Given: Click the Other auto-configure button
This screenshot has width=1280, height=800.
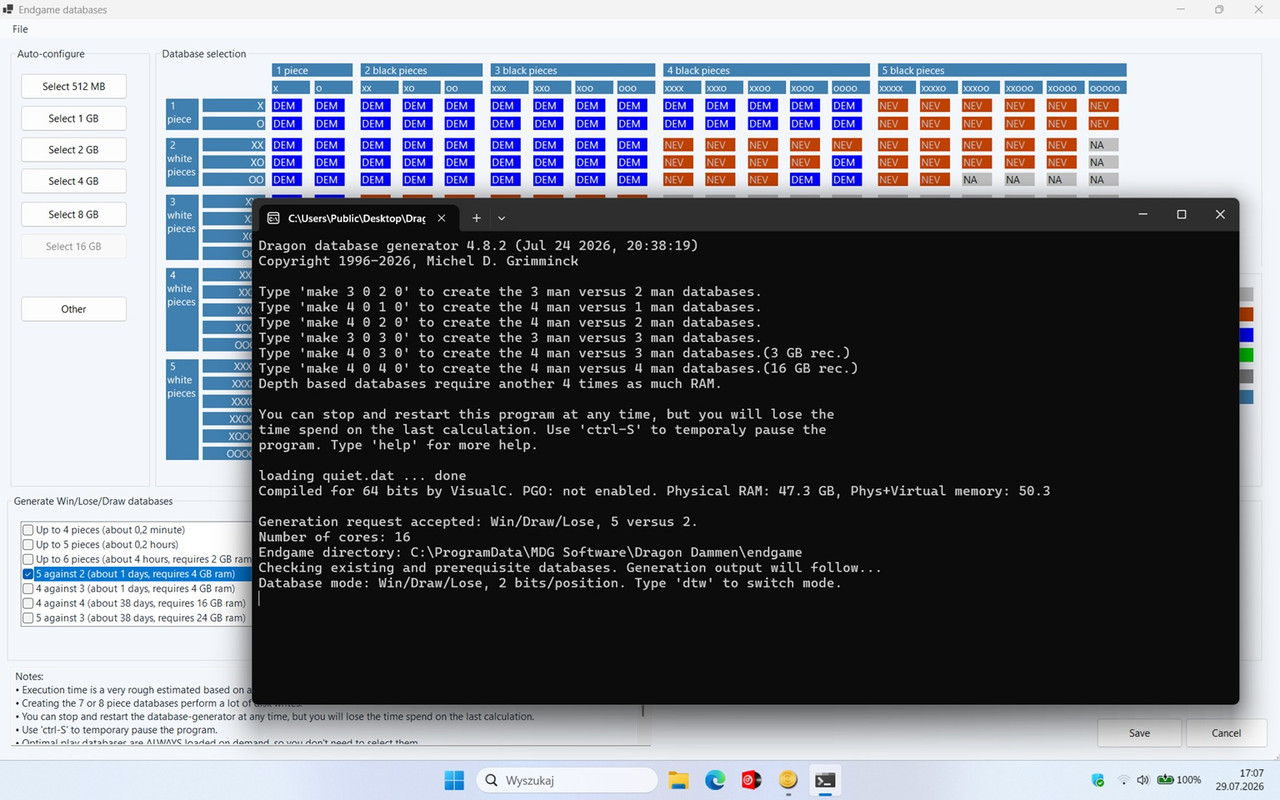Looking at the screenshot, I should pyautogui.click(x=74, y=309).
